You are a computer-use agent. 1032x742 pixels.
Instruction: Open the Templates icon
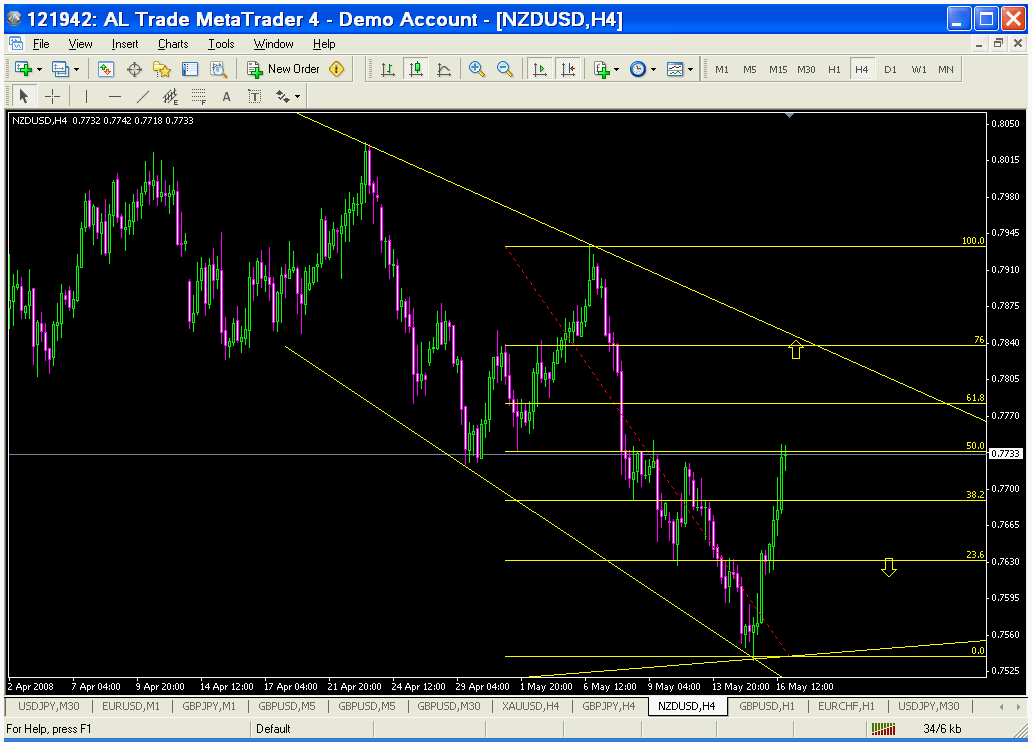(x=675, y=69)
